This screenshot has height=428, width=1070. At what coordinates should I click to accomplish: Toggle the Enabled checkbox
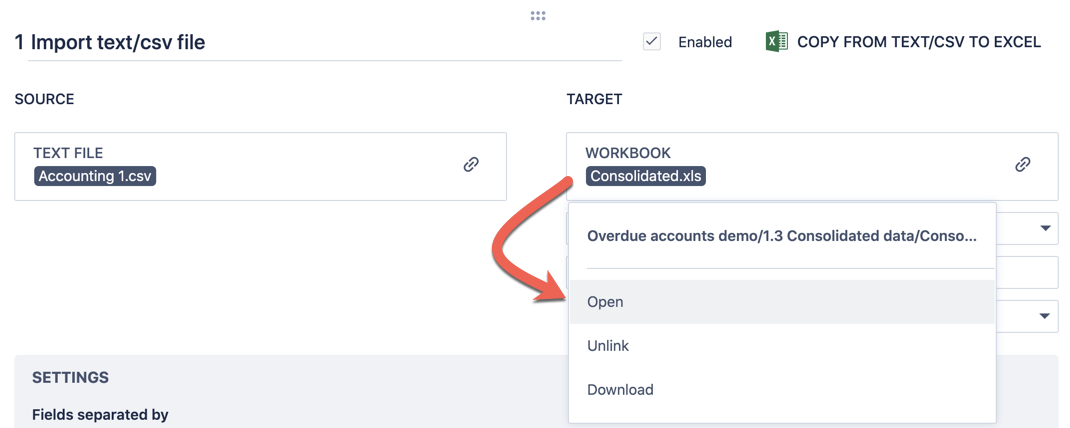pyautogui.click(x=652, y=42)
